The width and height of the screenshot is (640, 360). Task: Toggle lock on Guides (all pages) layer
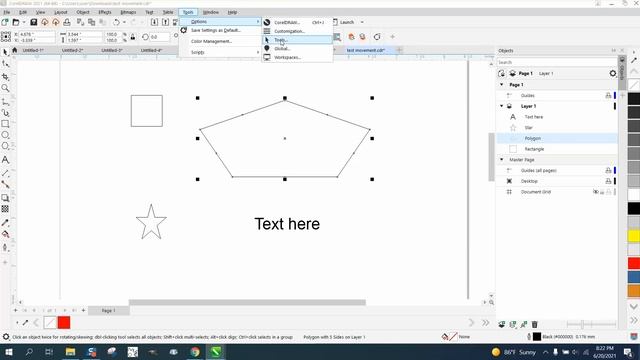(608, 170)
